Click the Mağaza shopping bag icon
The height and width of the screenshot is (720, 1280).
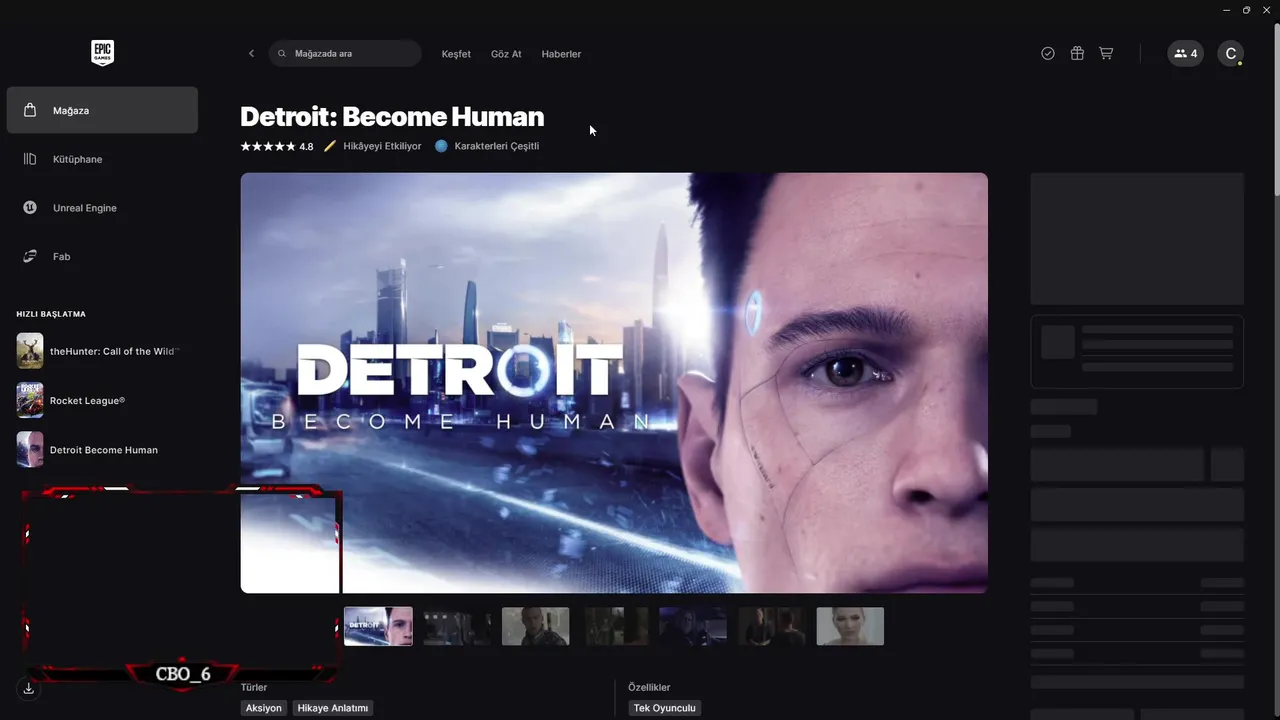30,110
